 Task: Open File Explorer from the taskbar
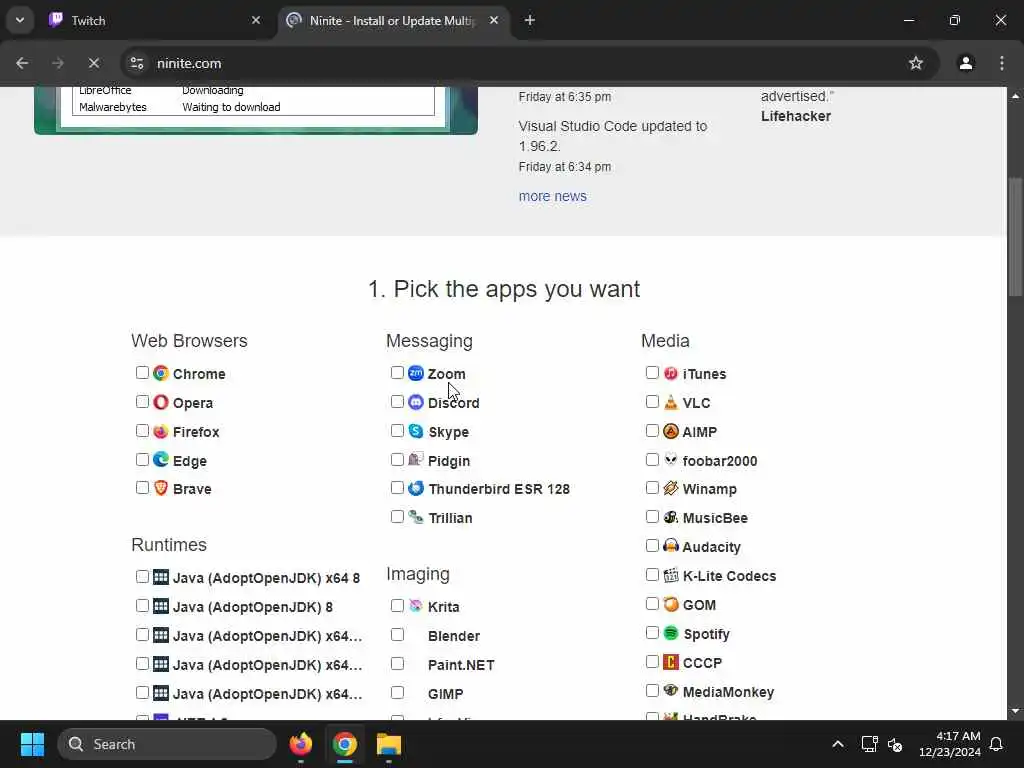click(x=389, y=744)
